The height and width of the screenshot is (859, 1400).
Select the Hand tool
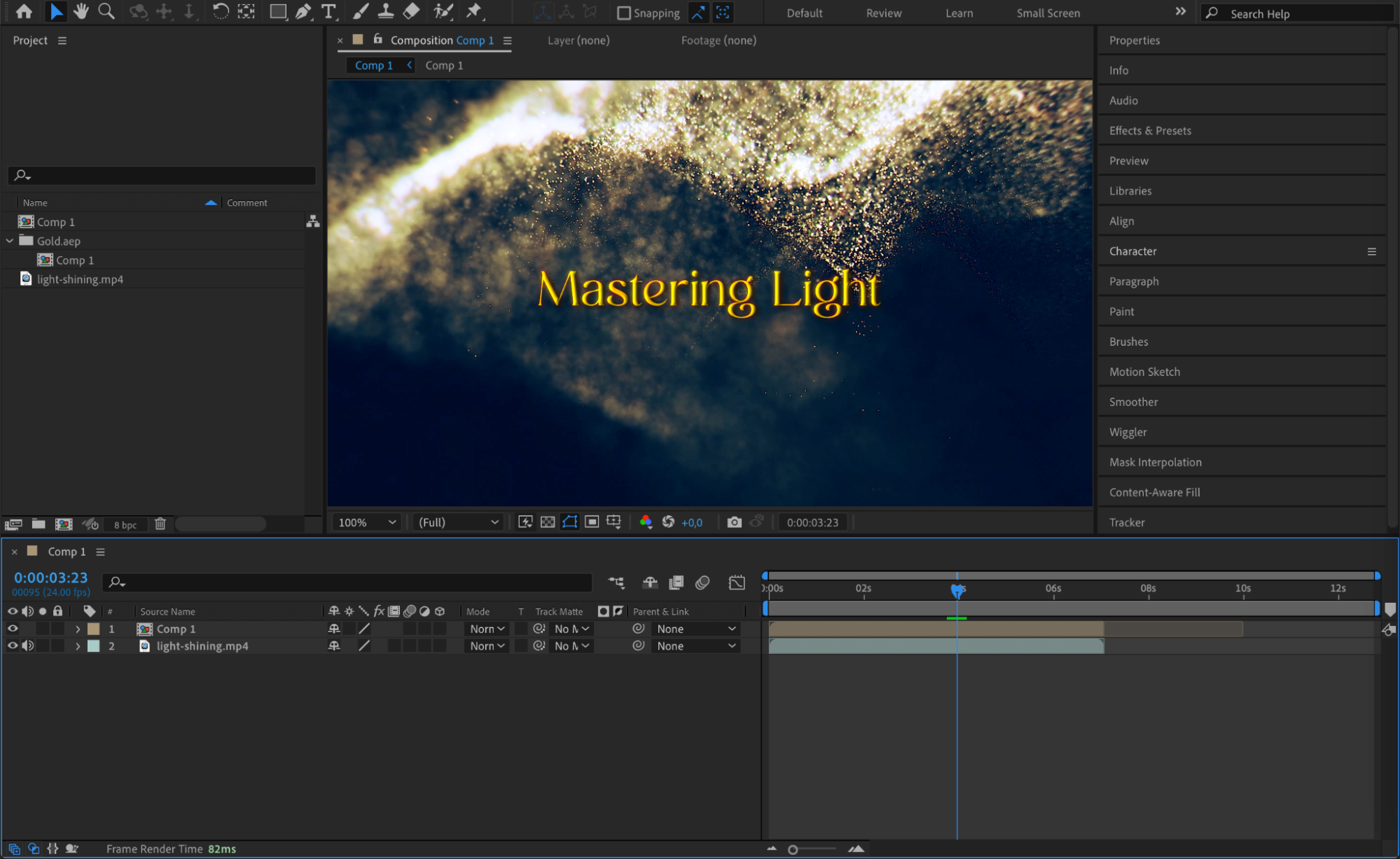[x=81, y=12]
